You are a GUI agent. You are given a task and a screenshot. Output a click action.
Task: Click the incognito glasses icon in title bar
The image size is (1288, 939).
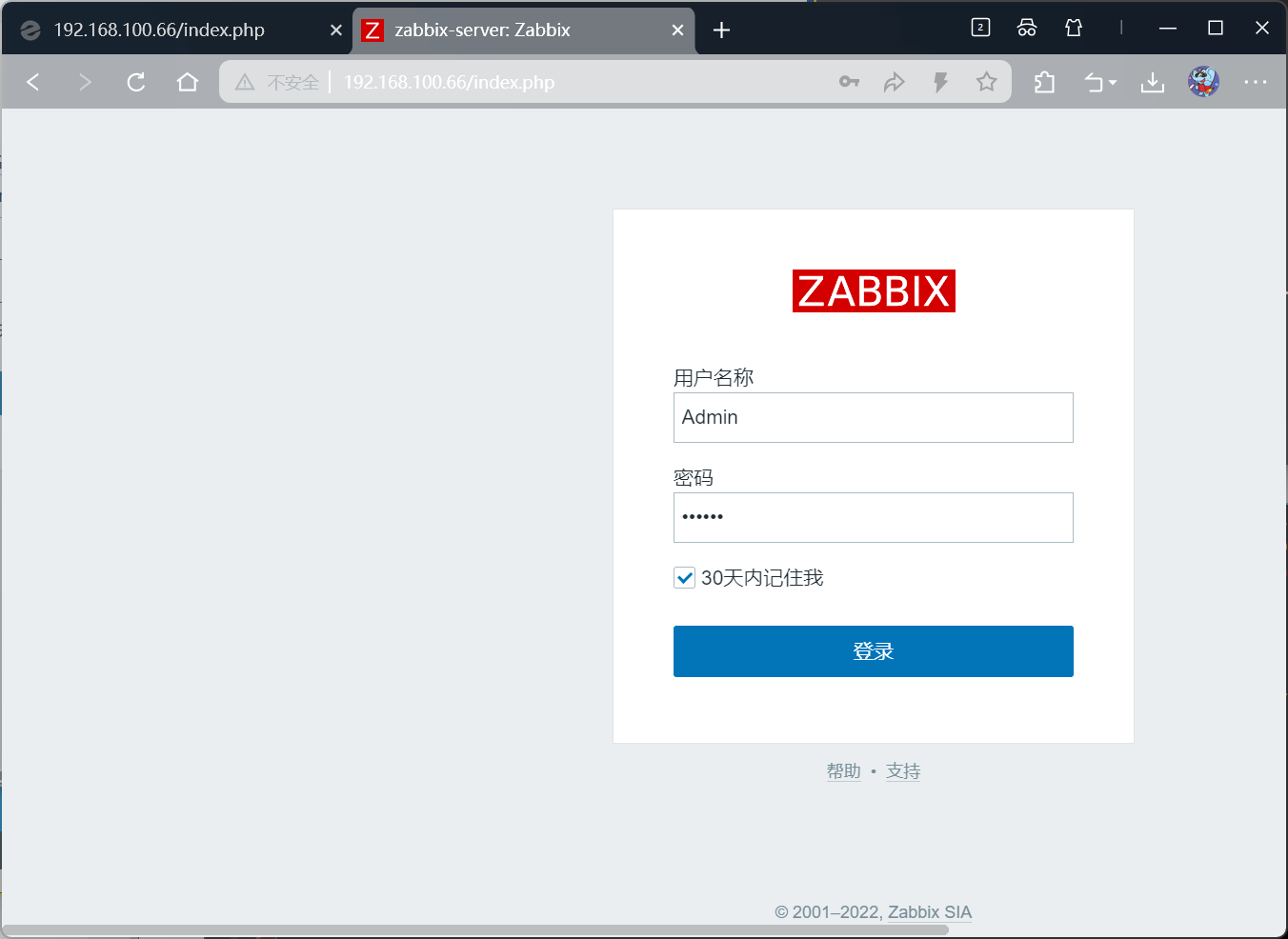[1027, 28]
